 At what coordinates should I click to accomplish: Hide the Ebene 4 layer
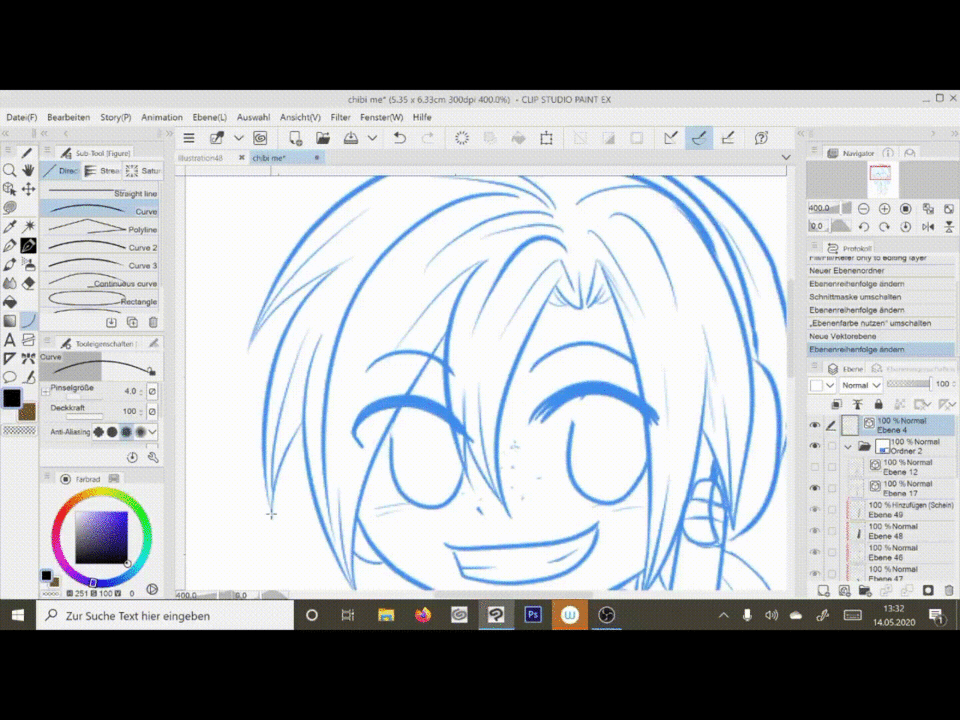pos(814,425)
